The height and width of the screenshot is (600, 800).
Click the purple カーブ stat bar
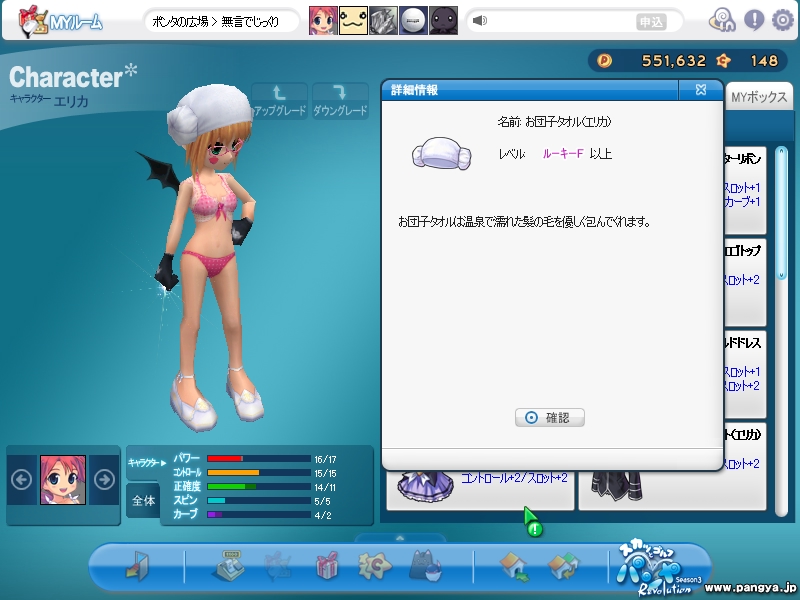pyautogui.click(x=259, y=515)
